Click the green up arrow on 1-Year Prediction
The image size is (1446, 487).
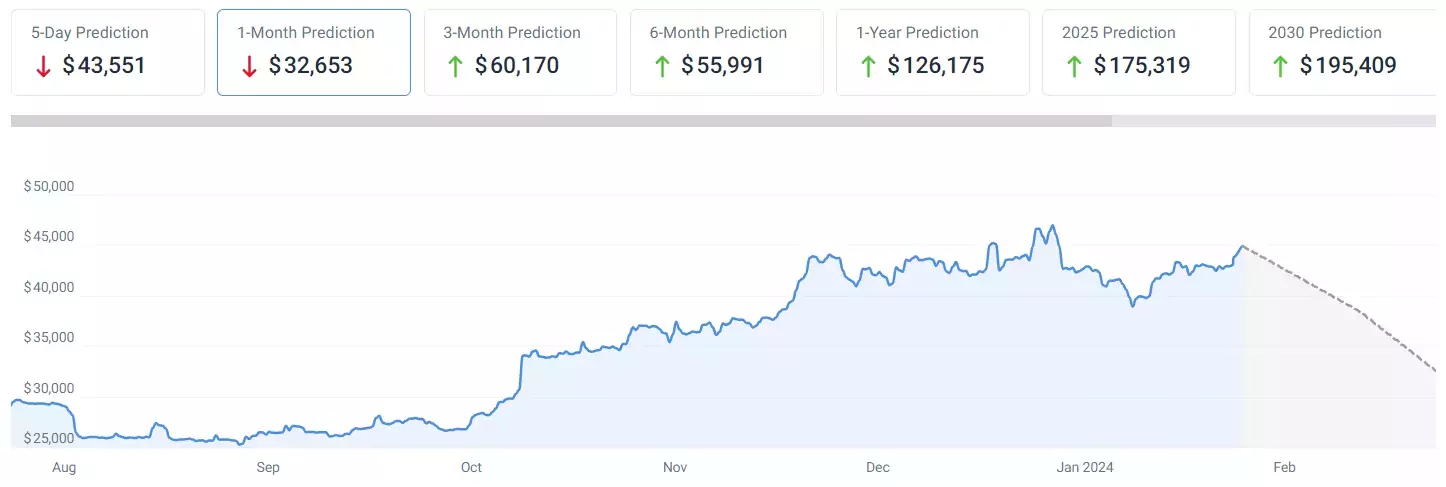pos(867,67)
